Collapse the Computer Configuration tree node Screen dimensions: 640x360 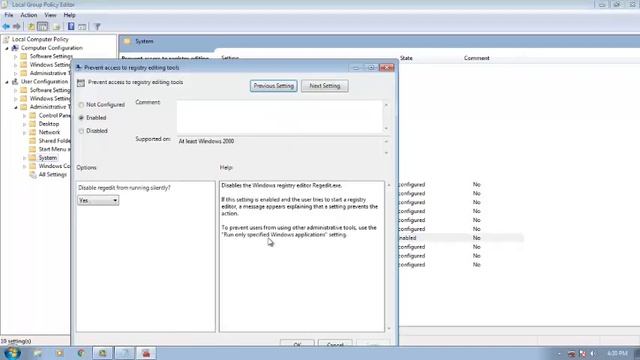[7, 48]
